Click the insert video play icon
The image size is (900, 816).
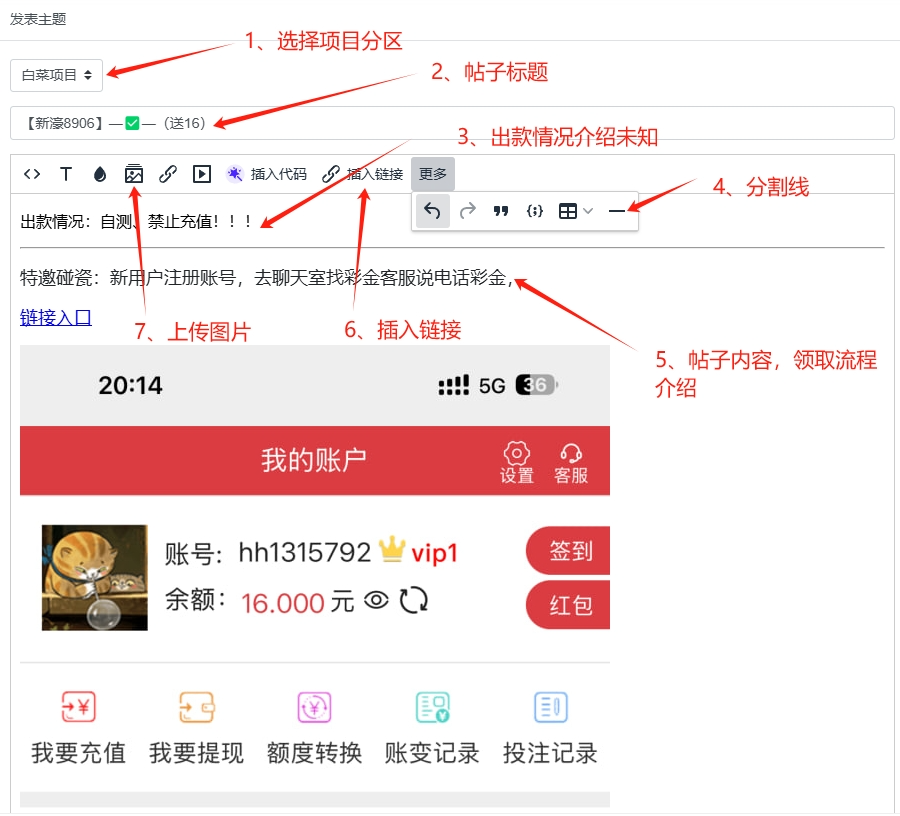pyautogui.click(x=201, y=174)
